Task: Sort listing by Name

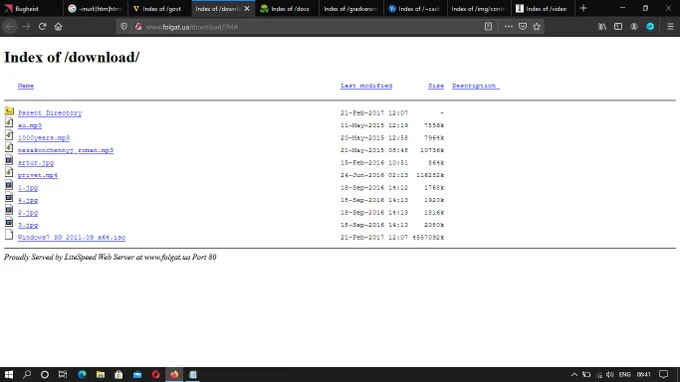Action: point(26,86)
